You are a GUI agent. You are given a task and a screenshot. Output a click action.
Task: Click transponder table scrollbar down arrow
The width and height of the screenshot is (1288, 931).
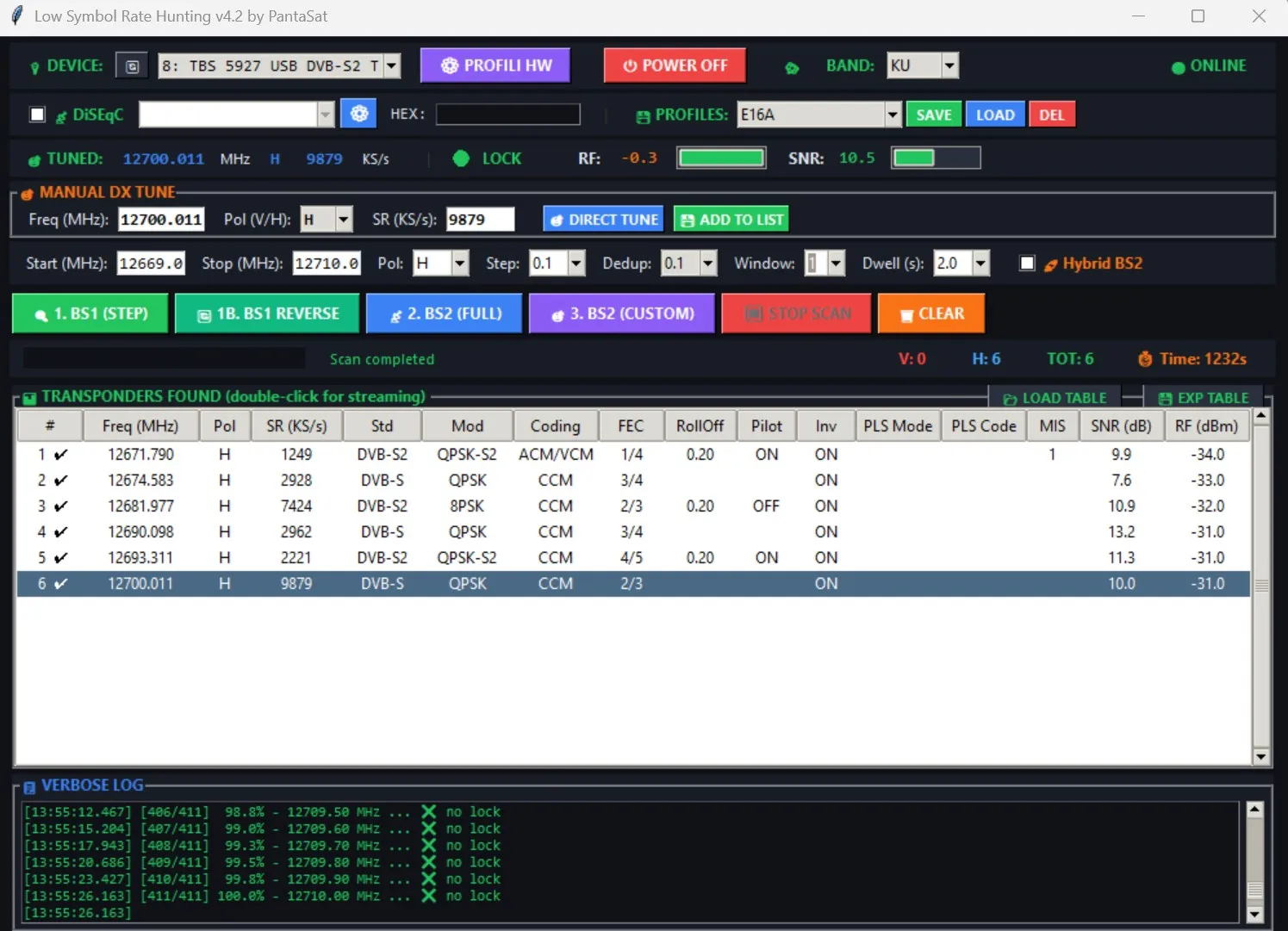[x=1261, y=757]
